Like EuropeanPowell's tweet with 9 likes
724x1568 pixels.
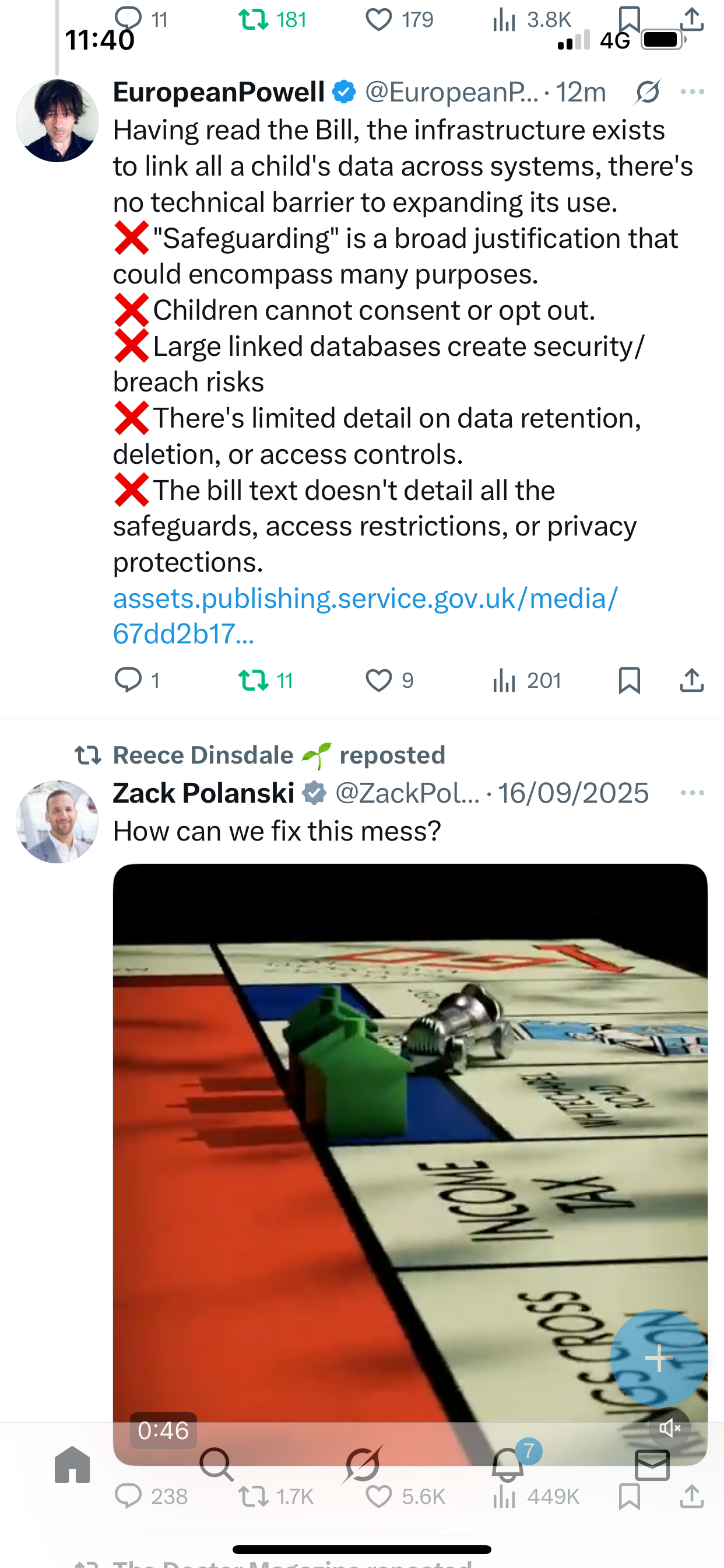pyautogui.click(x=389, y=680)
